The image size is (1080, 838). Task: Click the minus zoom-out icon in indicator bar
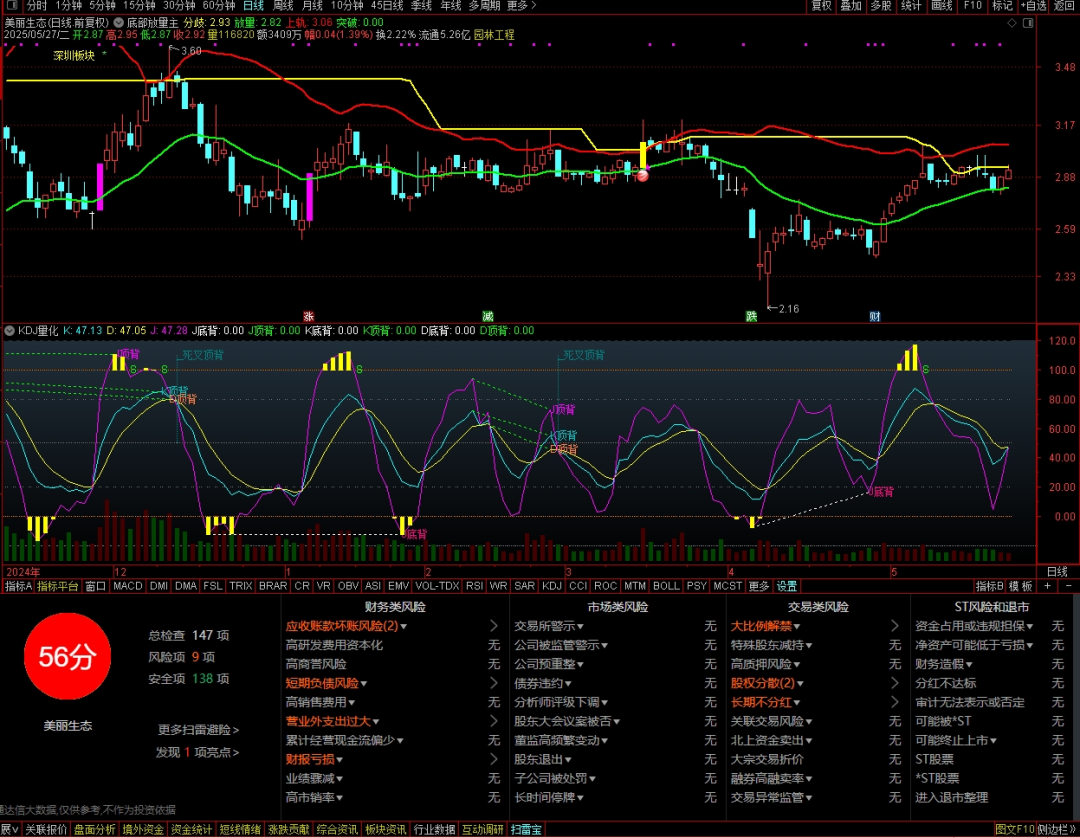1068,586
